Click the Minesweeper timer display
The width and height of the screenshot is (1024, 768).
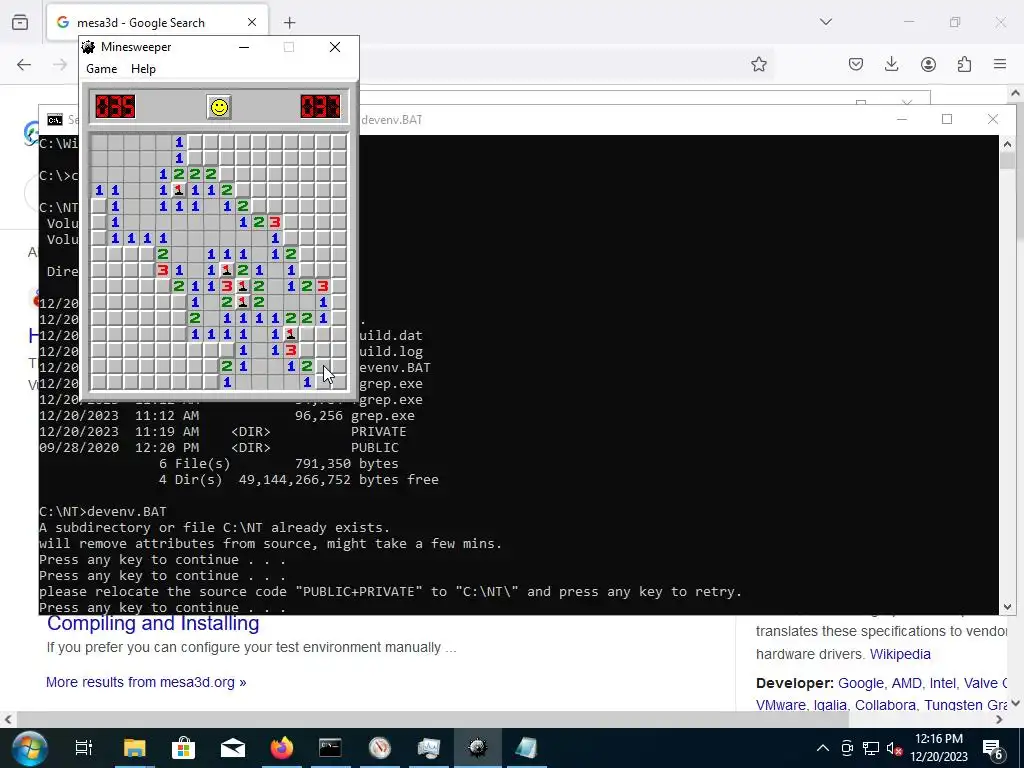point(320,106)
